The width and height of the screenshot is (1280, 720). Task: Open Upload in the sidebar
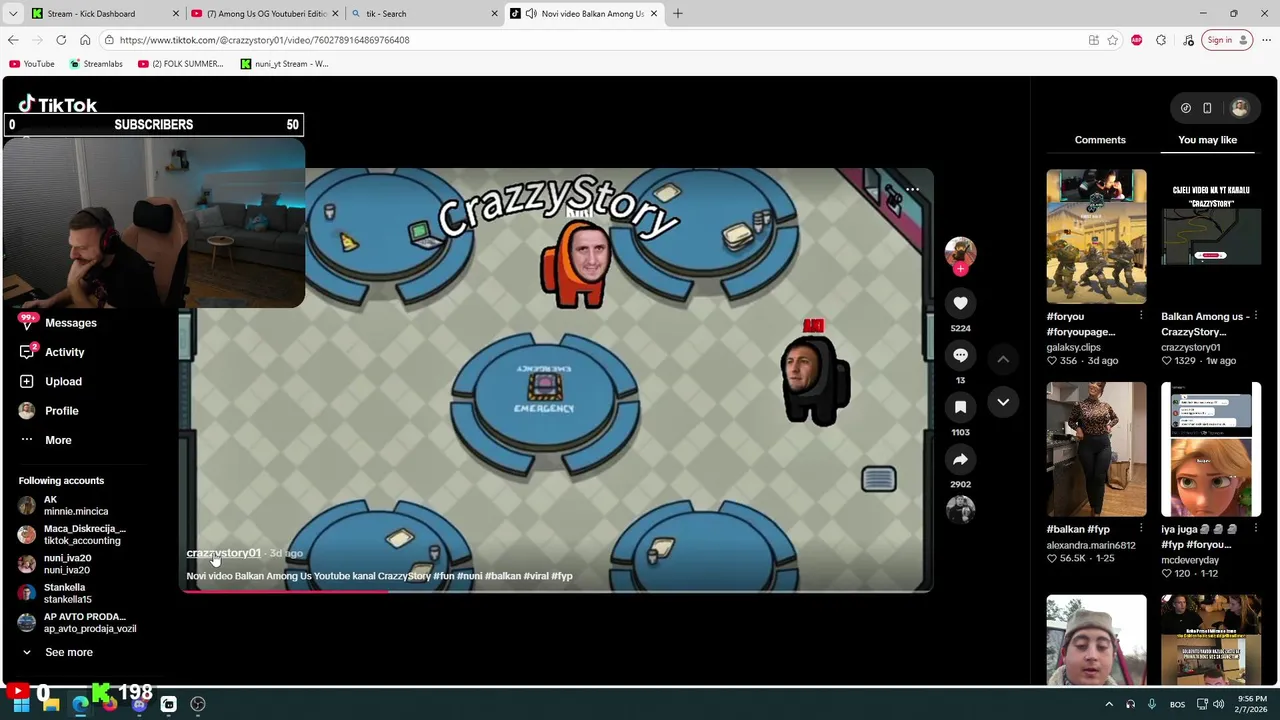tap(50, 381)
